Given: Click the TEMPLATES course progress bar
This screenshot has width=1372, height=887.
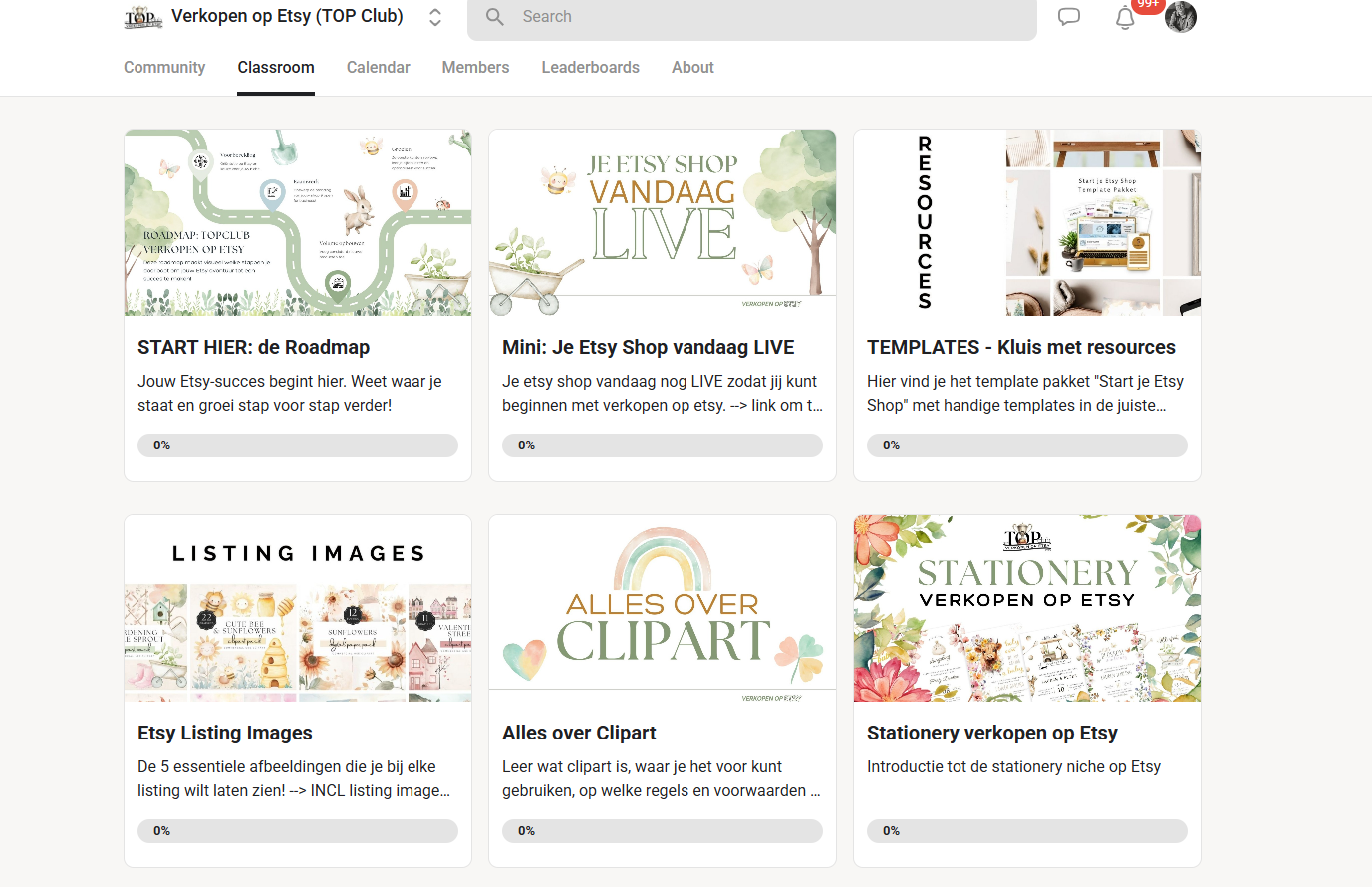Looking at the screenshot, I should (1027, 445).
